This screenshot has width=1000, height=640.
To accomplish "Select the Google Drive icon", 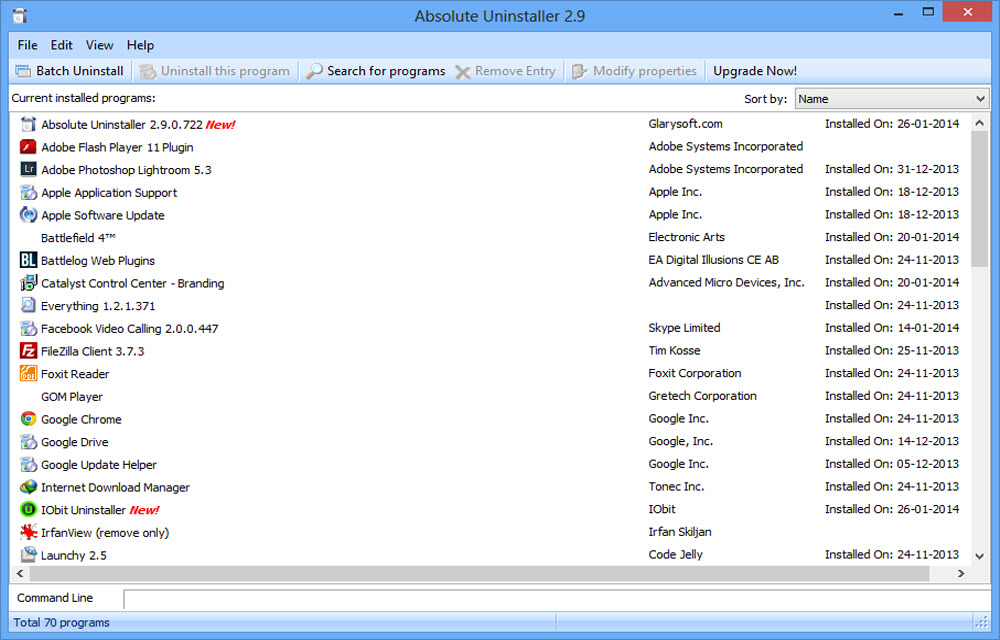I will point(28,442).
